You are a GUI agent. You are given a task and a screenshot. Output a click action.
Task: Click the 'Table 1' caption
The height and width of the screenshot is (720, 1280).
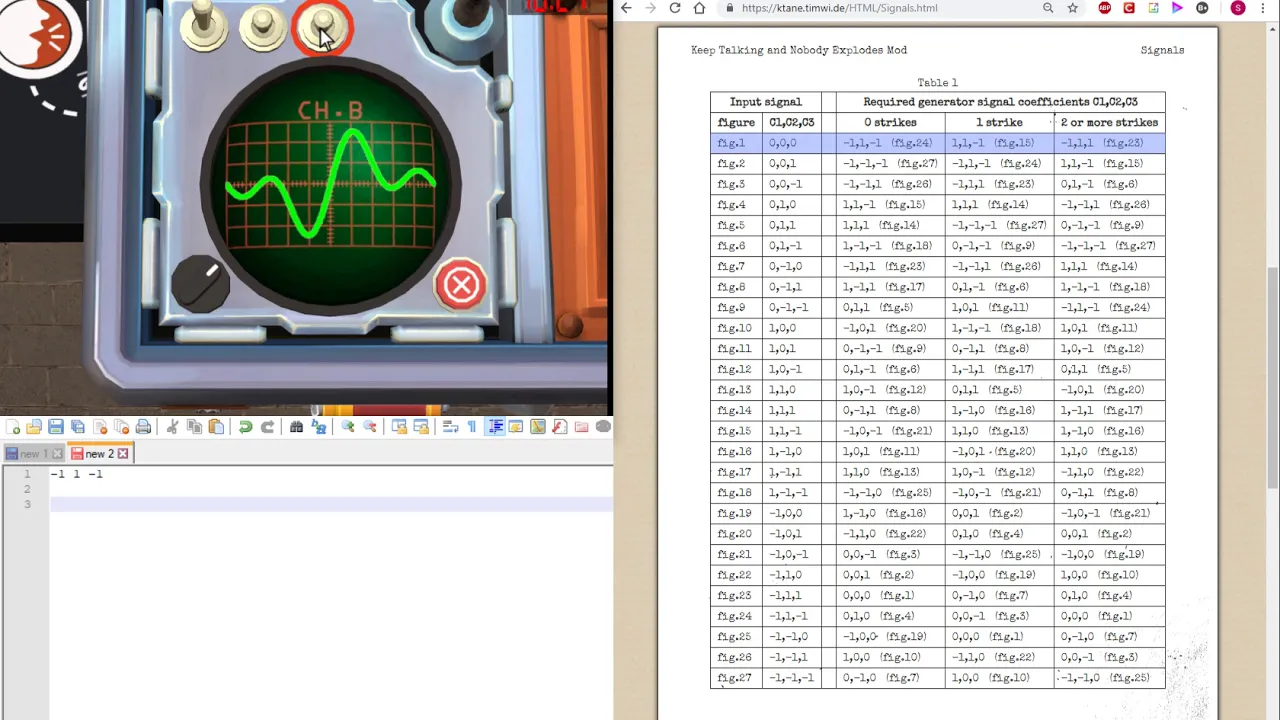pos(937,83)
